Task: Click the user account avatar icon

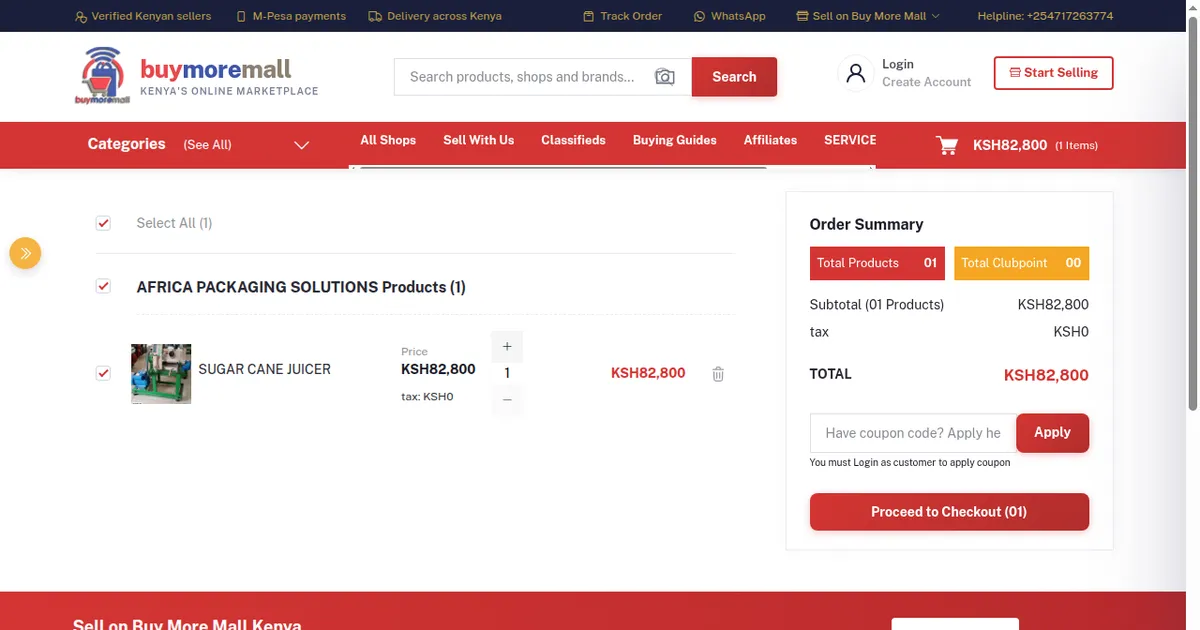Action: (855, 73)
